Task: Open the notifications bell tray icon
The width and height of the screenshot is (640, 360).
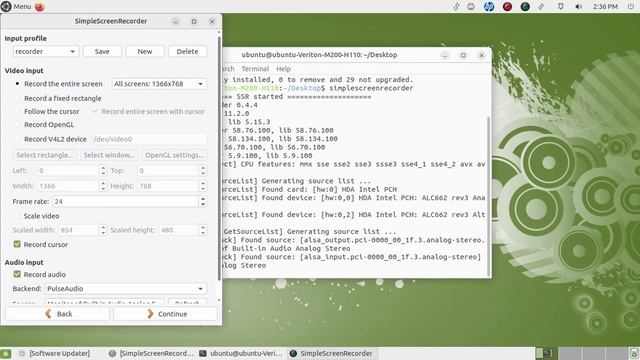Action: coord(560,7)
